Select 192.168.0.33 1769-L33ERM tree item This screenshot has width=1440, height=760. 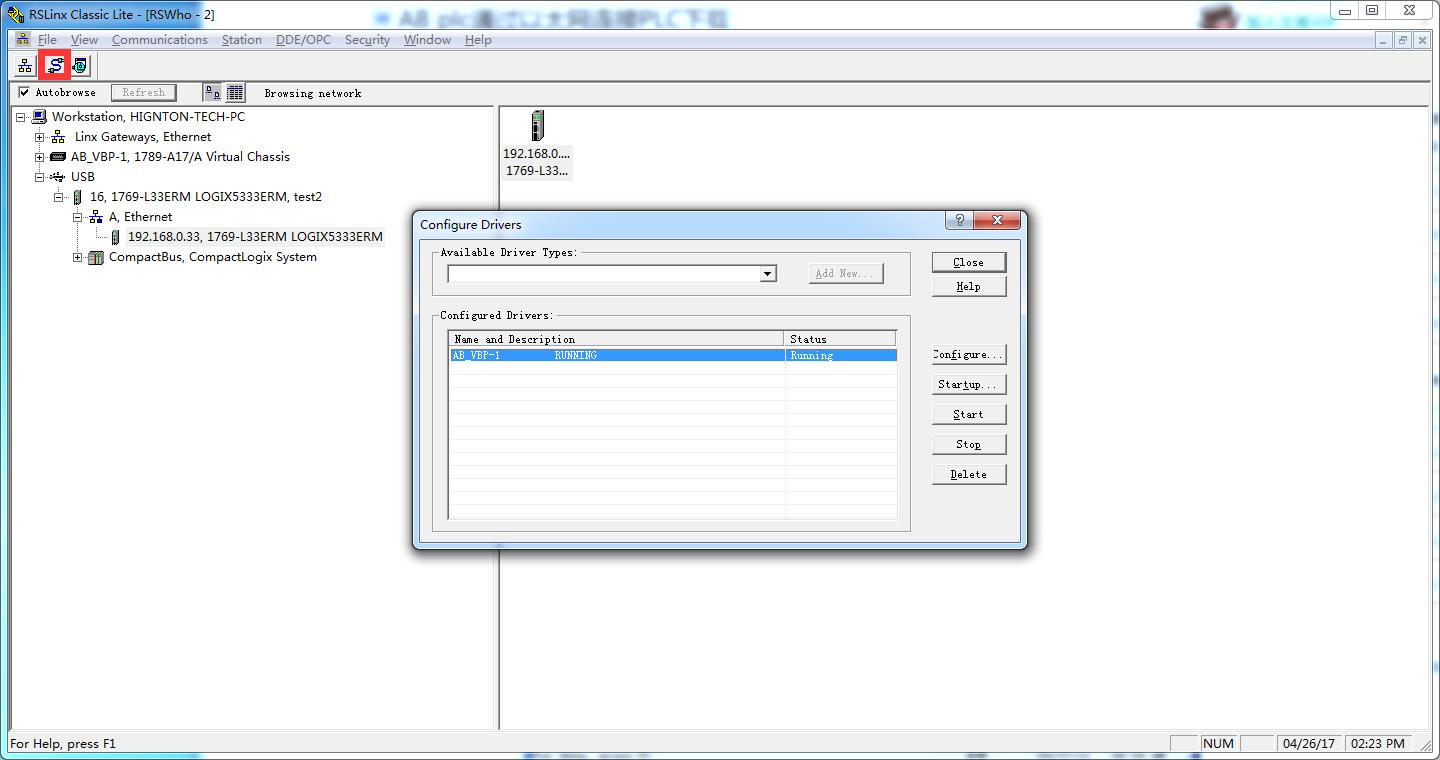pos(254,237)
